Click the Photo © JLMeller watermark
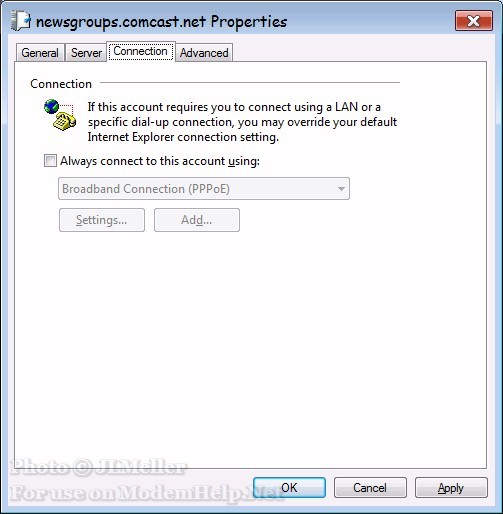Screen dimensions: 503x514 pos(99,467)
